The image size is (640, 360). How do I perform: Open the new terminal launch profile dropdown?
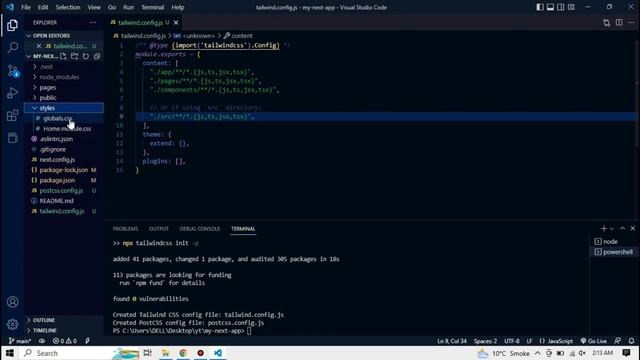[x=611, y=229]
